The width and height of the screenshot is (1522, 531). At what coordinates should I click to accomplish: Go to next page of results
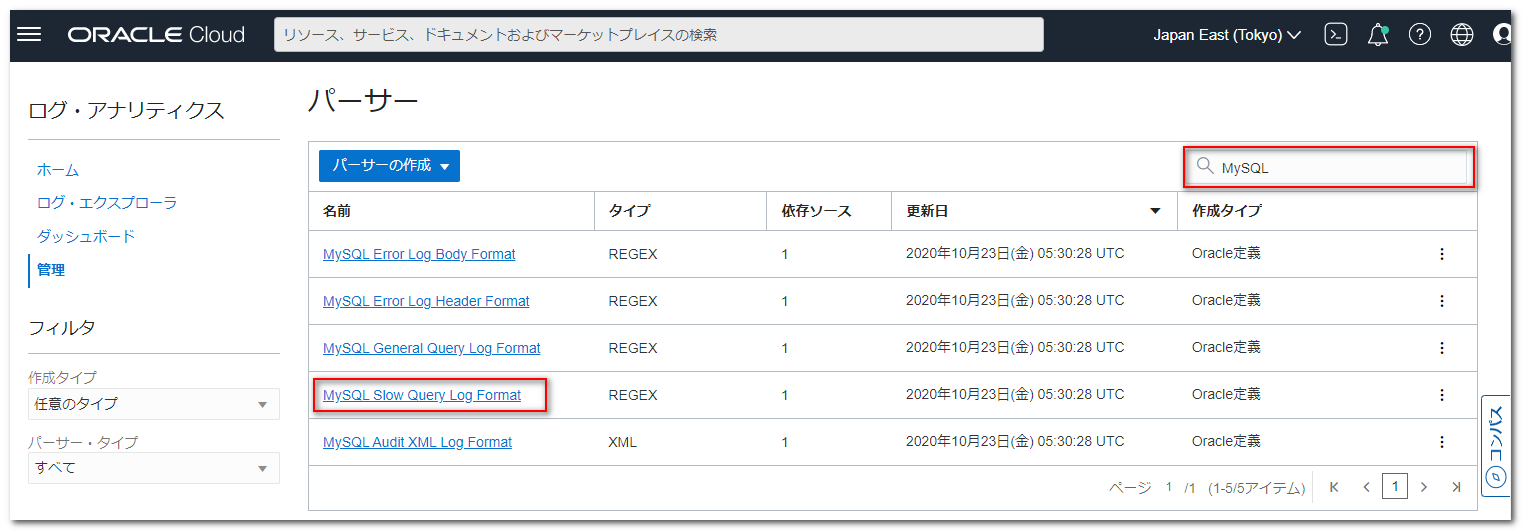point(1425,487)
